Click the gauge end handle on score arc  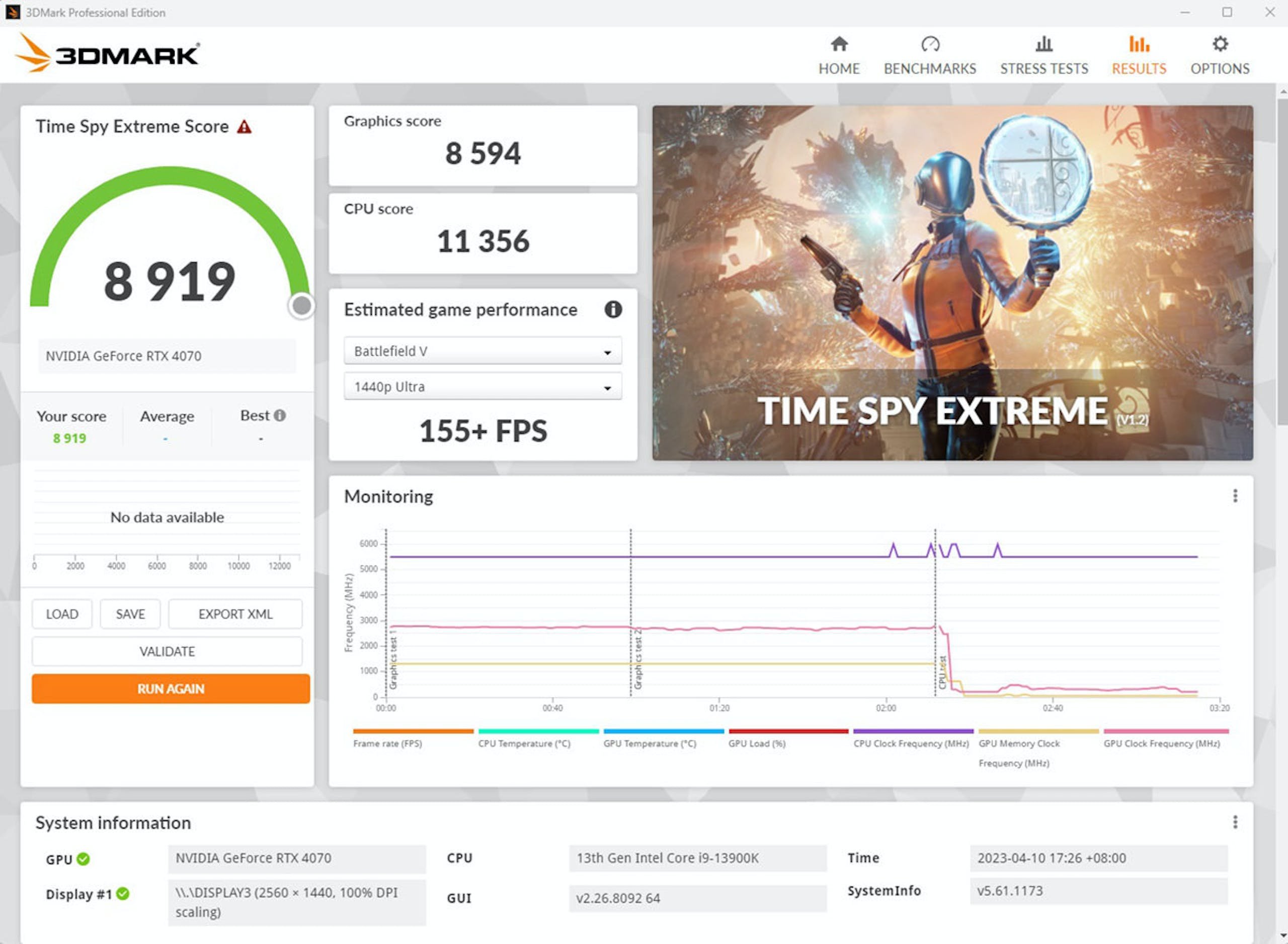coord(301,305)
